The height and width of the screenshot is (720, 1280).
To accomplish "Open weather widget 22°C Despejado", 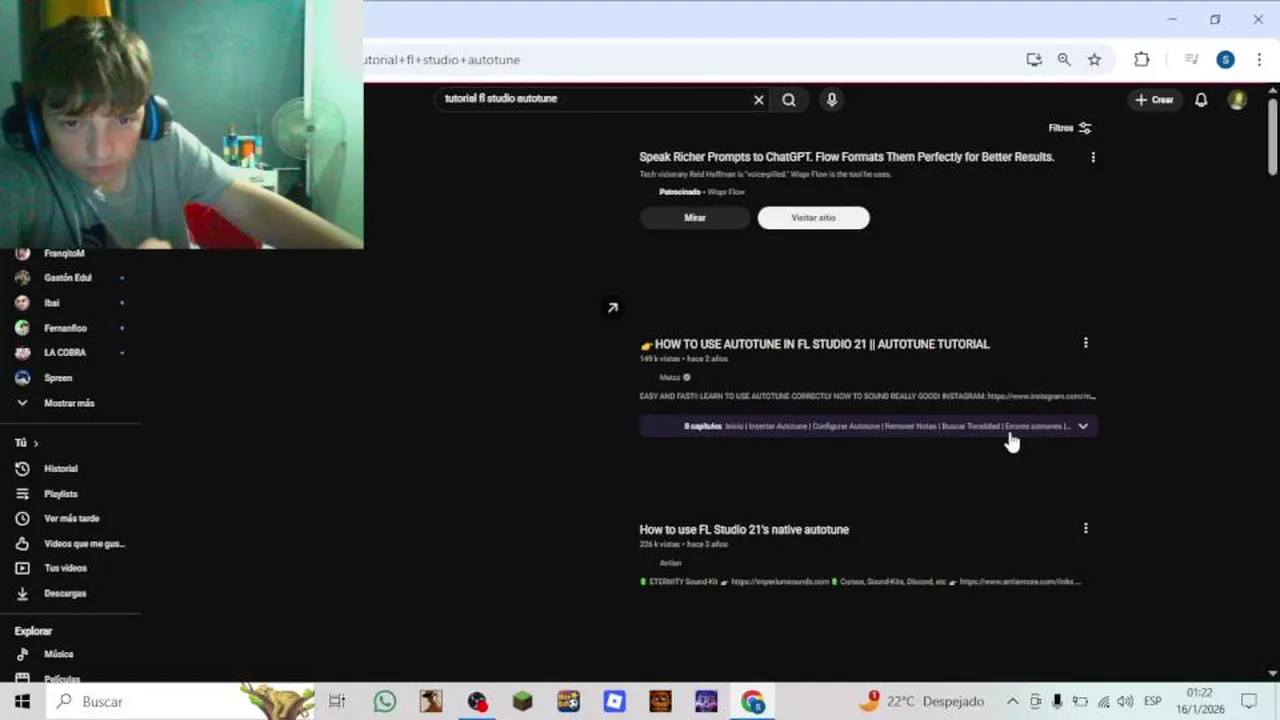I will [x=922, y=702].
